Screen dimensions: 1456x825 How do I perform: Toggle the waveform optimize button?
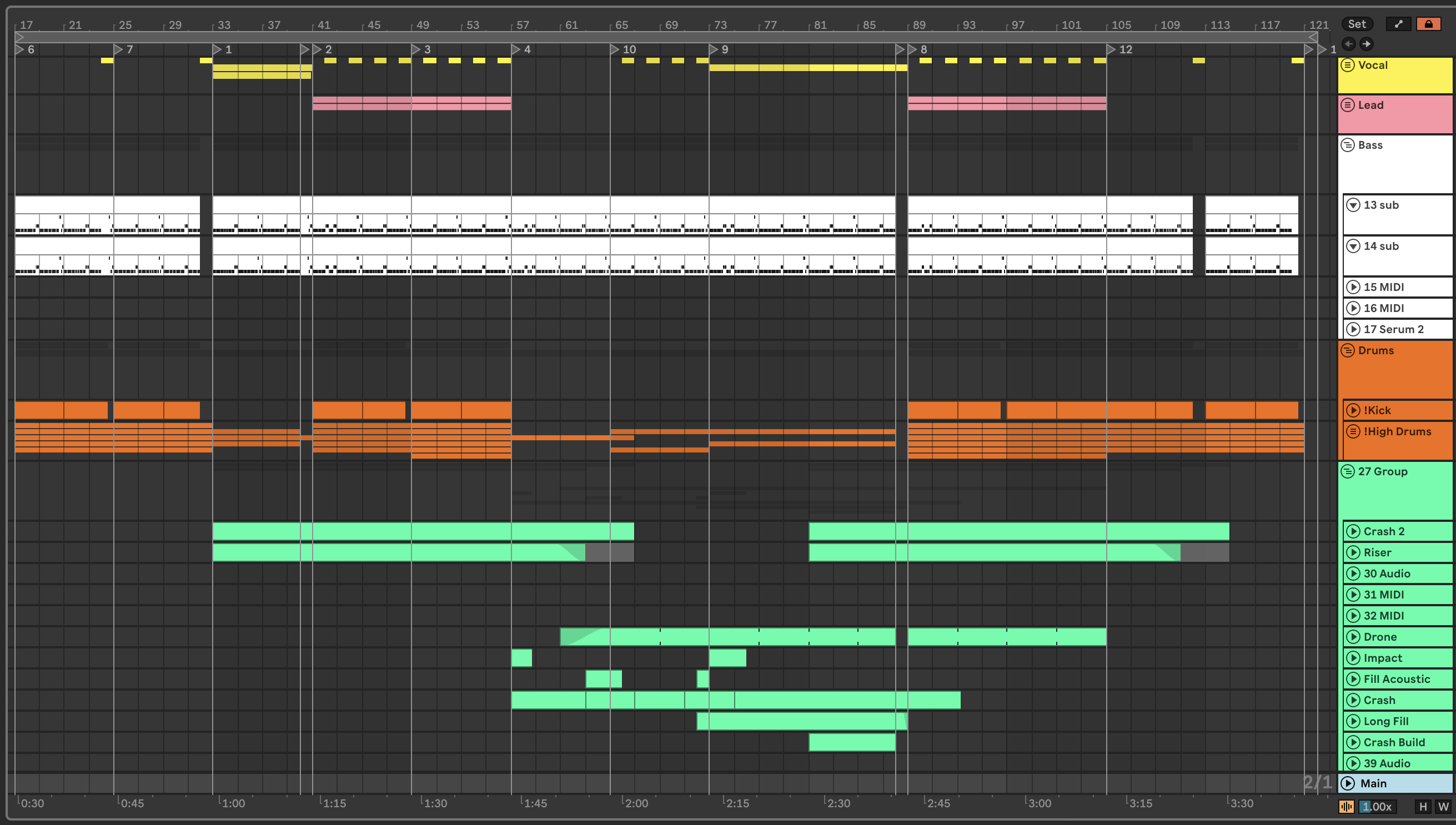click(1346, 806)
